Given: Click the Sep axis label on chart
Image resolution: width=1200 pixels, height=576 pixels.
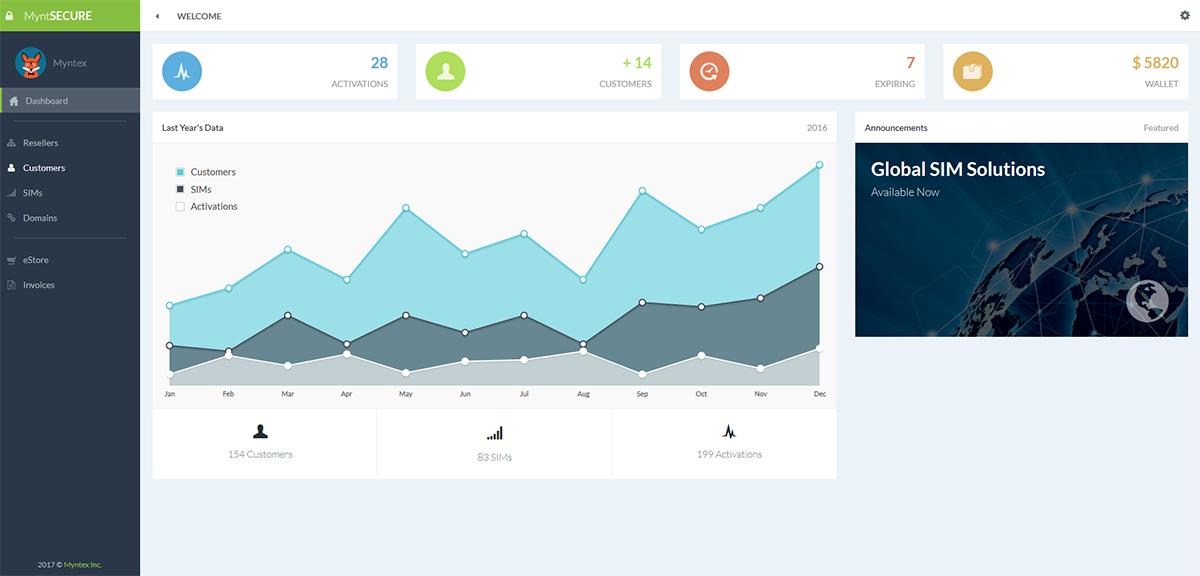Looking at the screenshot, I should [x=642, y=394].
